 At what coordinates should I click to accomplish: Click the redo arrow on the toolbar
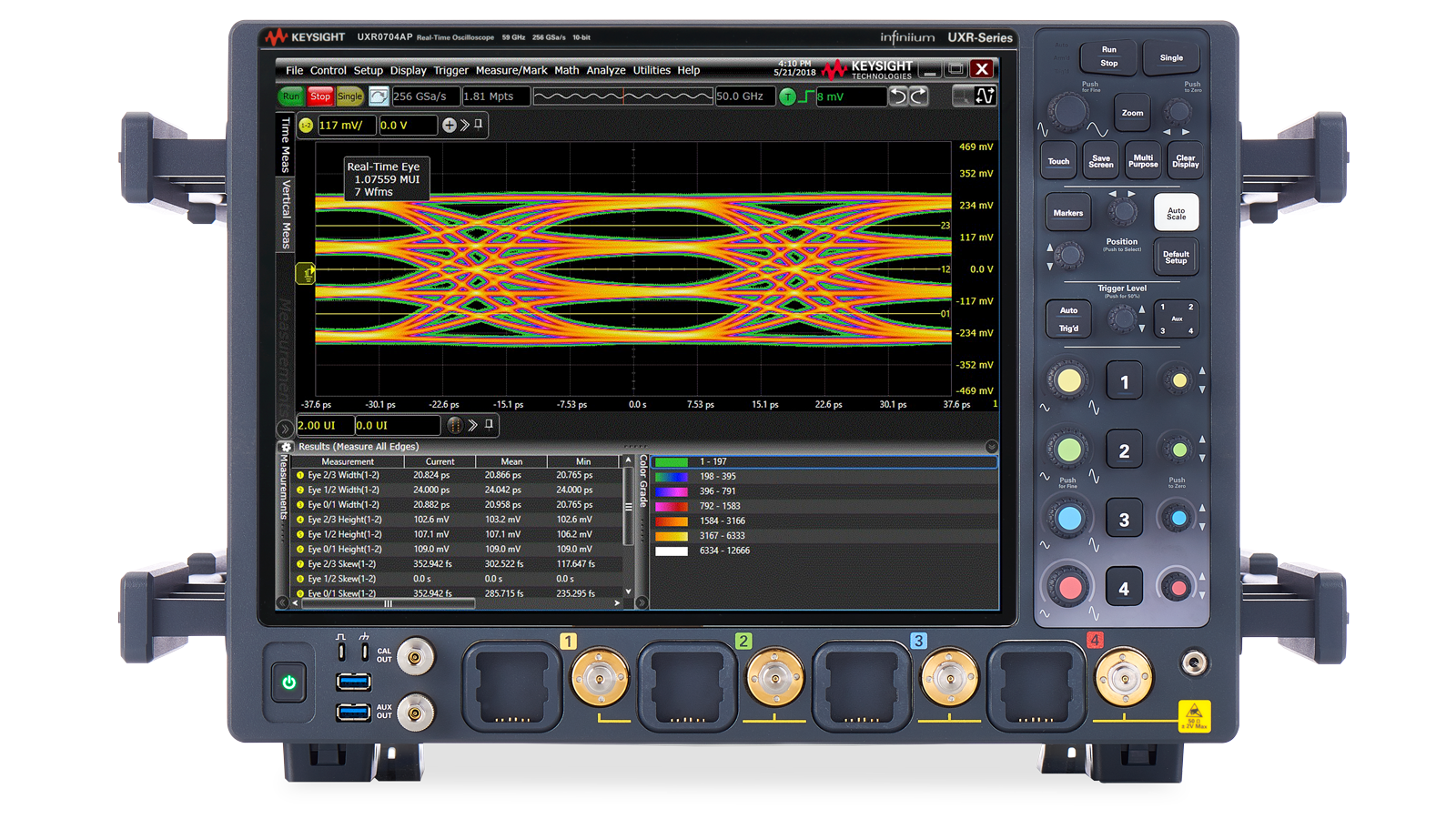click(919, 96)
